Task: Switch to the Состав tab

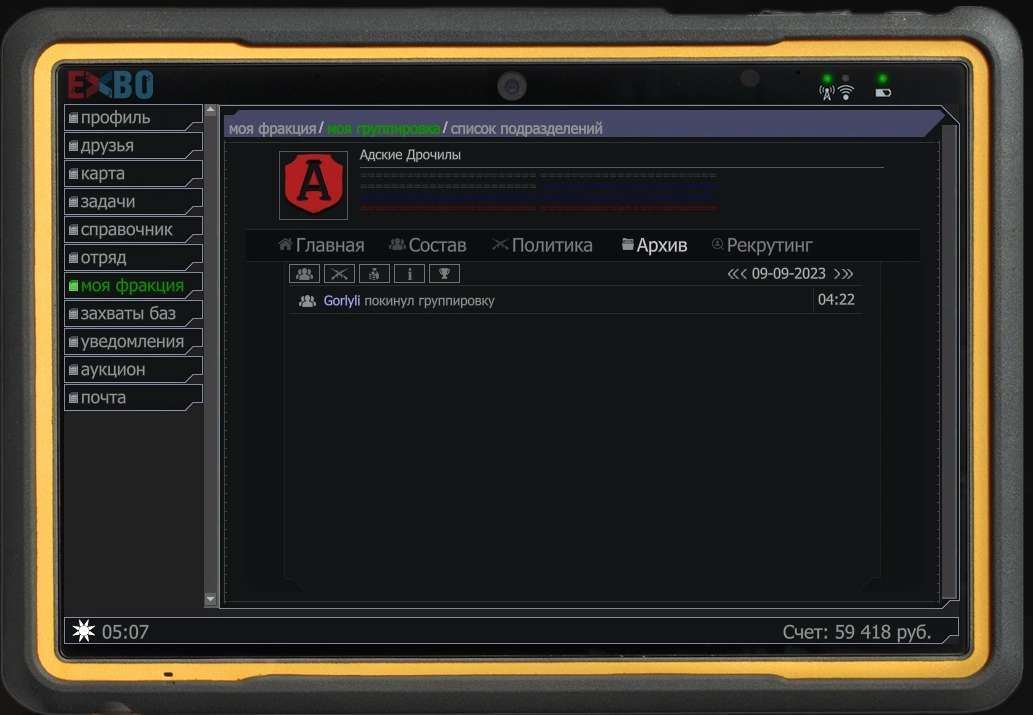Action: [x=428, y=245]
